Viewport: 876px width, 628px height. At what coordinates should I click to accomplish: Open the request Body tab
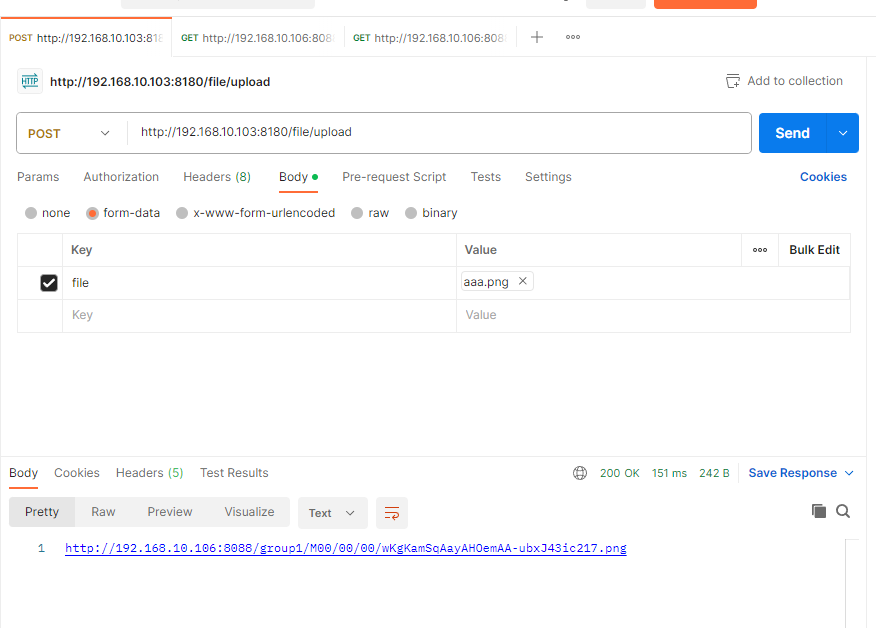coord(298,177)
